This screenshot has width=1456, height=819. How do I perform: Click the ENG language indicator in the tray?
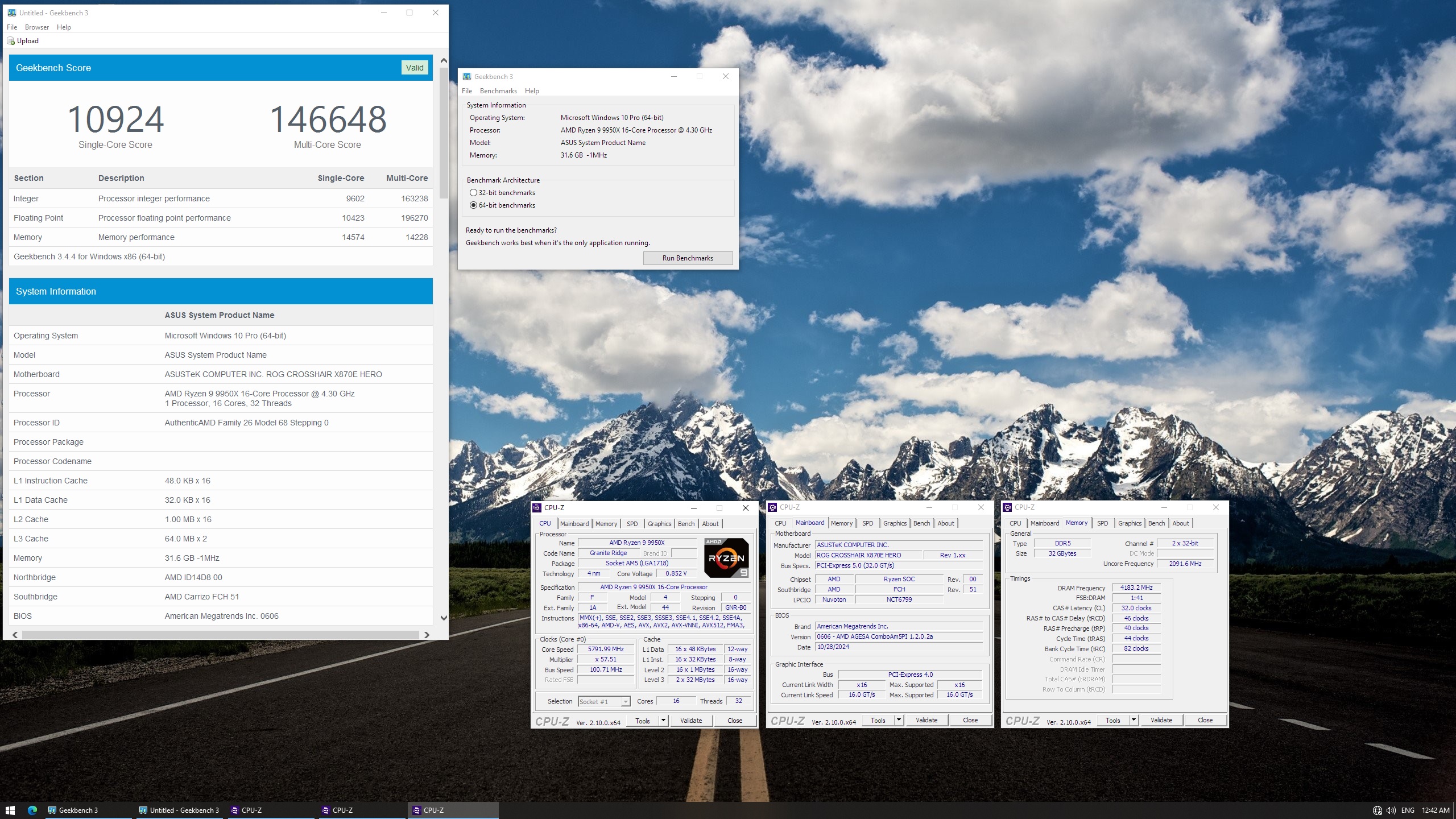pyautogui.click(x=1408, y=810)
